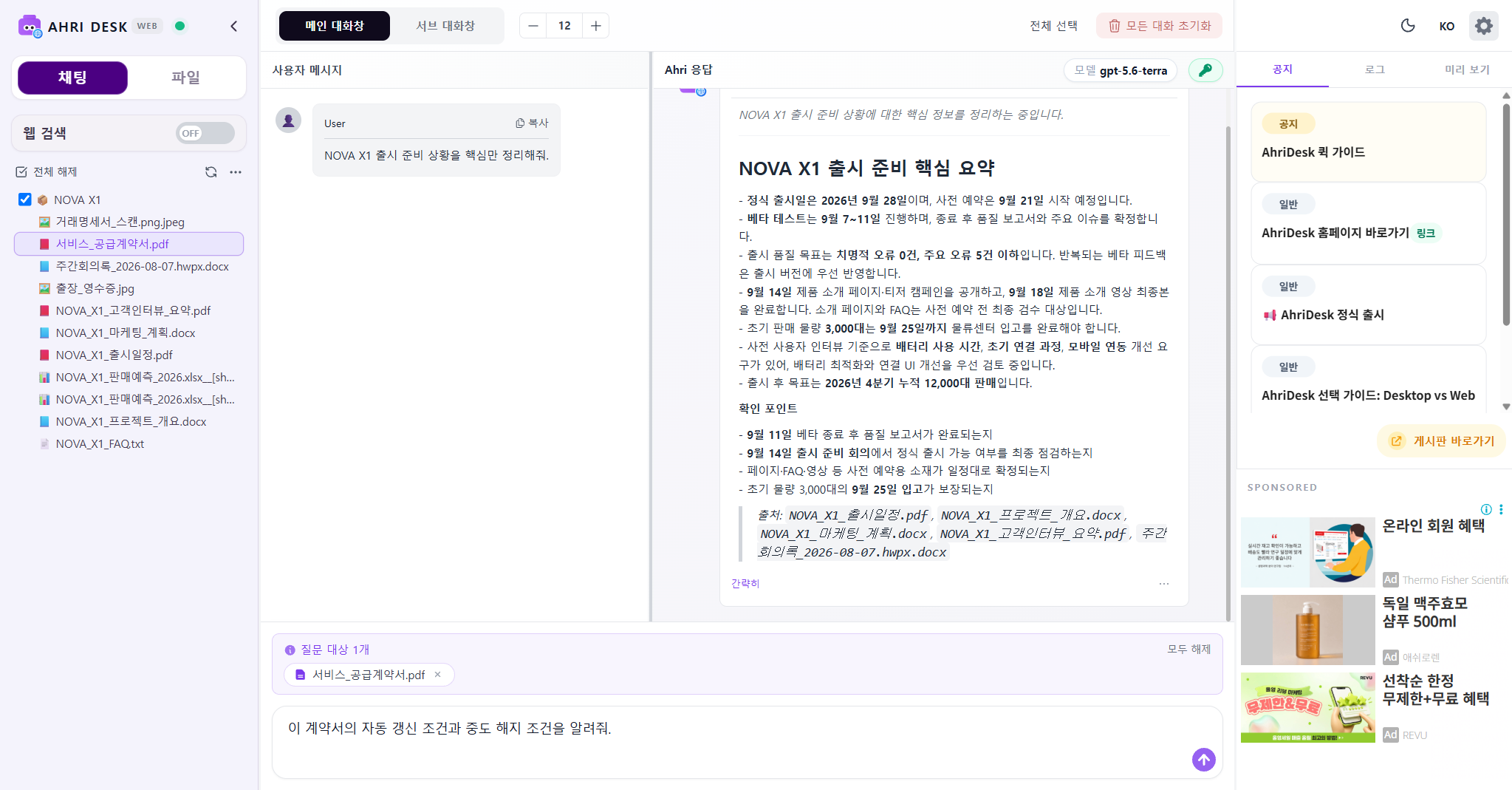Click the User avatar icon
1512x790 pixels.
pos(288,120)
